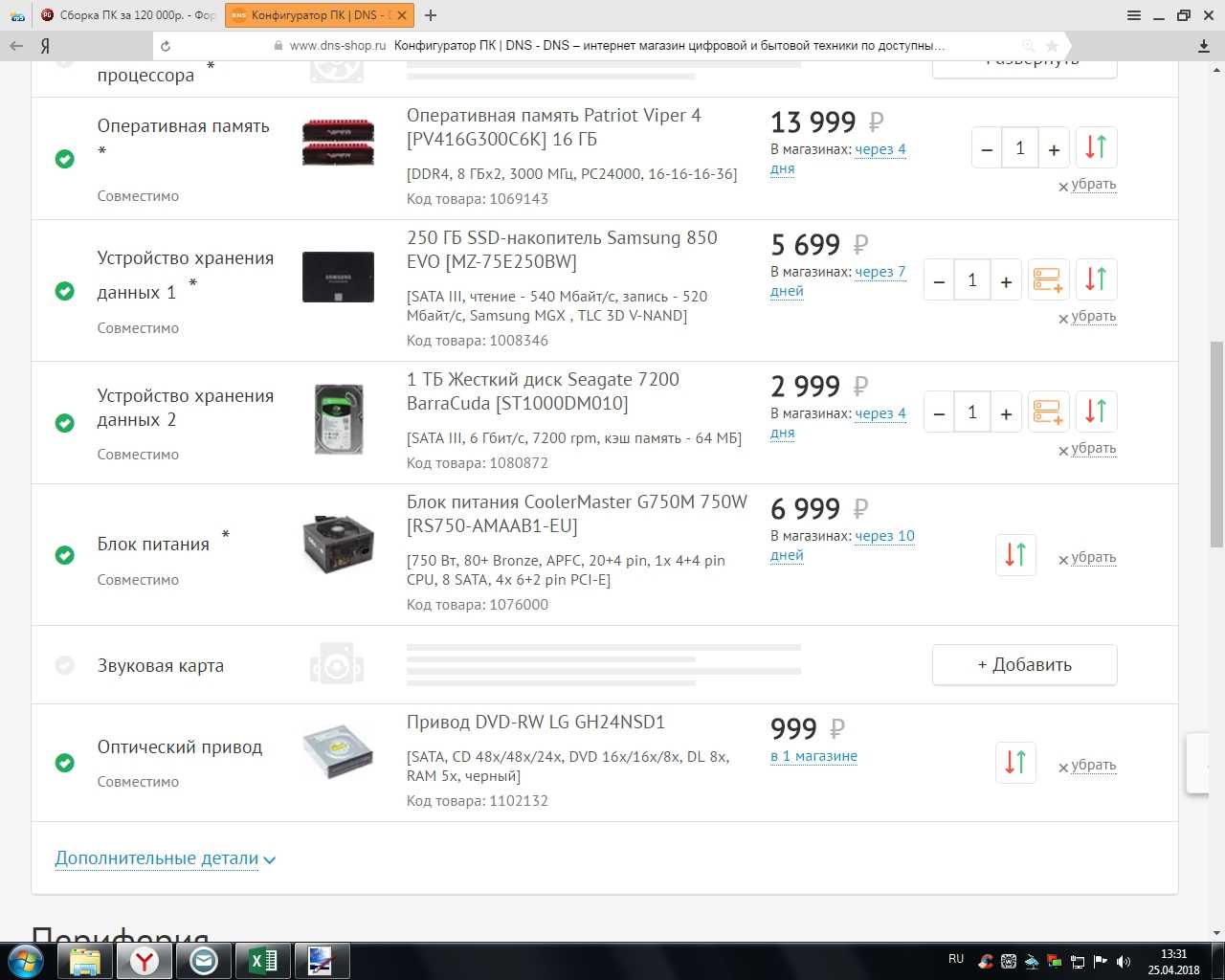This screenshot has width=1225, height=980.
Task: Bookmark page with star icon
Action: click(x=1052, y=45)
